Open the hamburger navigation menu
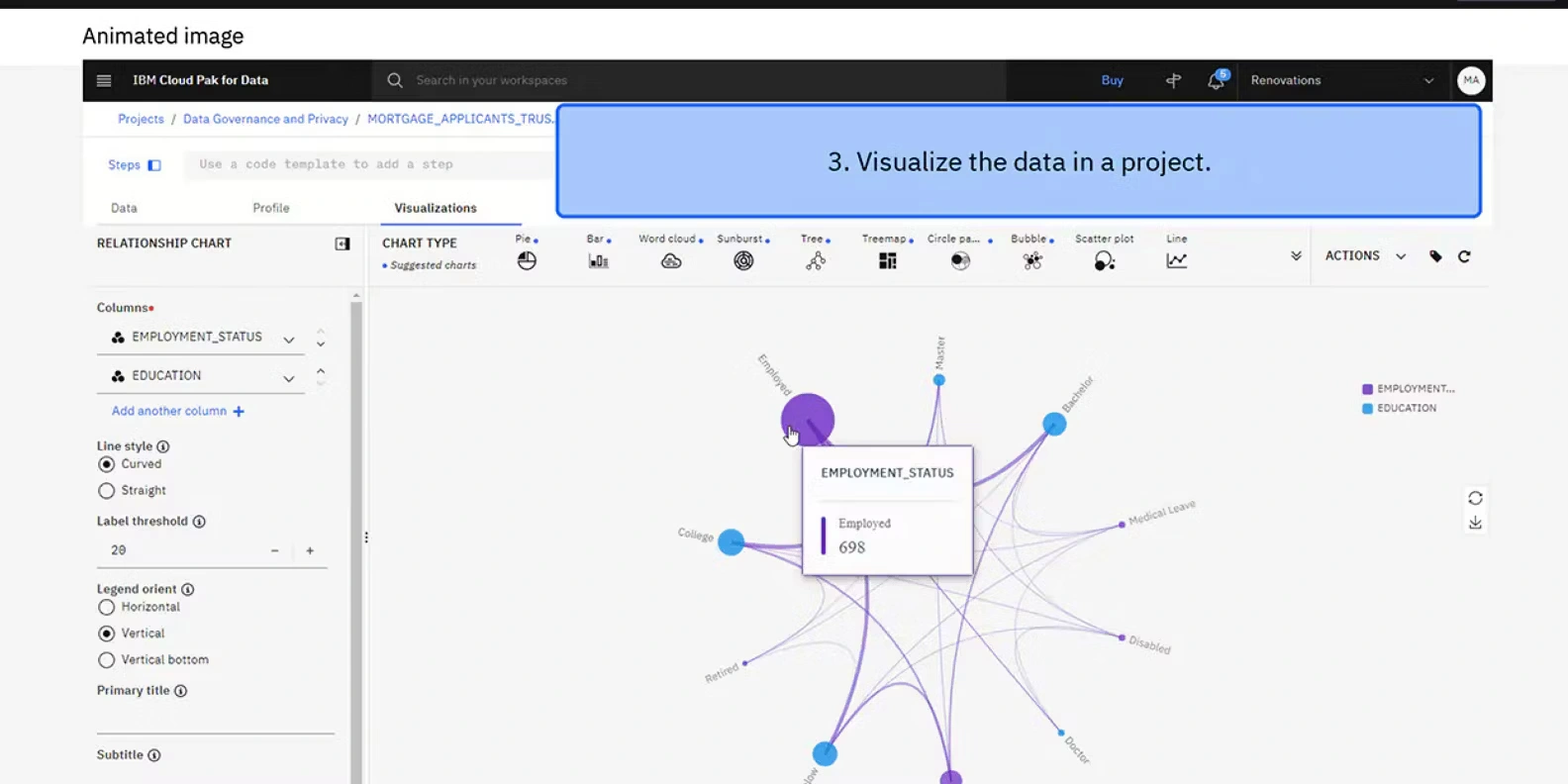The width and height of the screenshot is (1568, 784). (104, 80)
